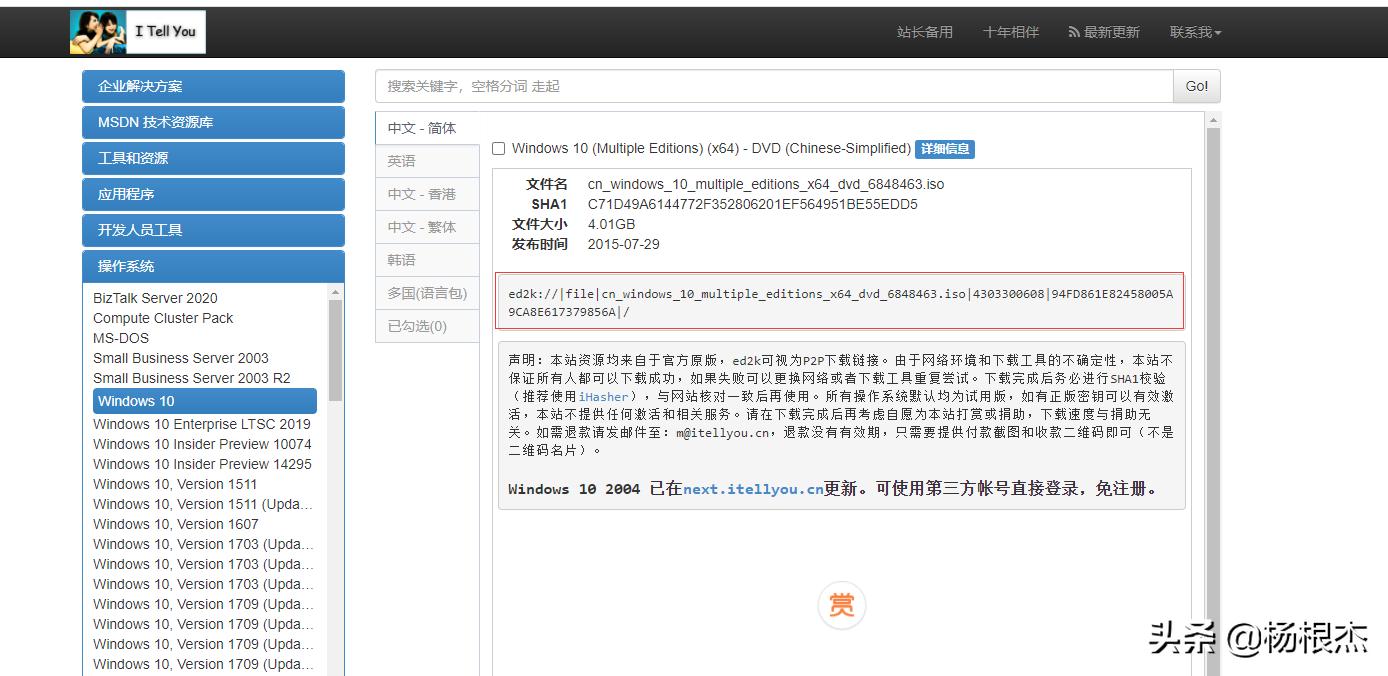Screen dimensions: 1388x676
Task: Switch to the 韩语 tab
Action: tap(427, 259)
